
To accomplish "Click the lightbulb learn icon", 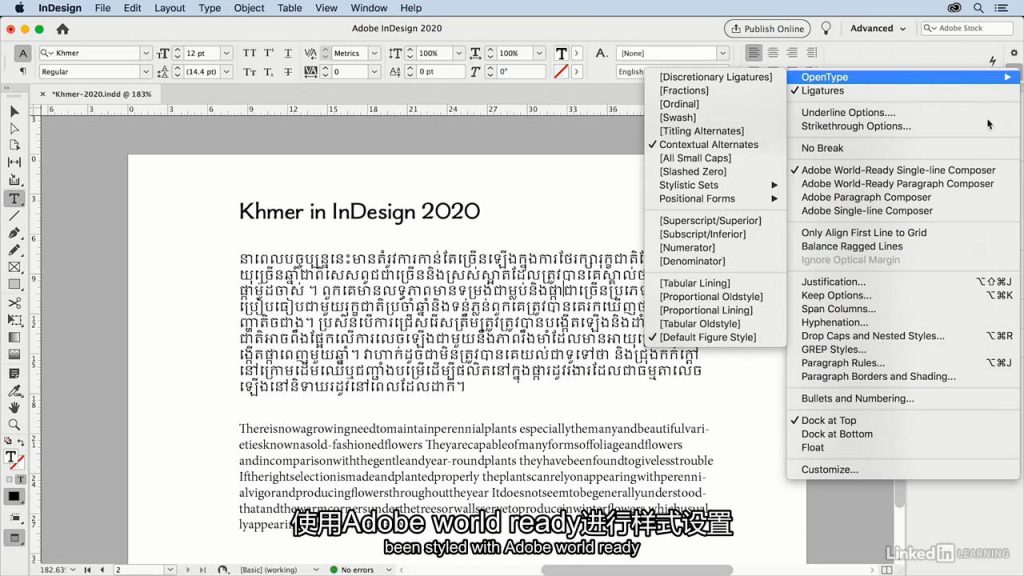I will pyautogui.click(x=826, y=29).
